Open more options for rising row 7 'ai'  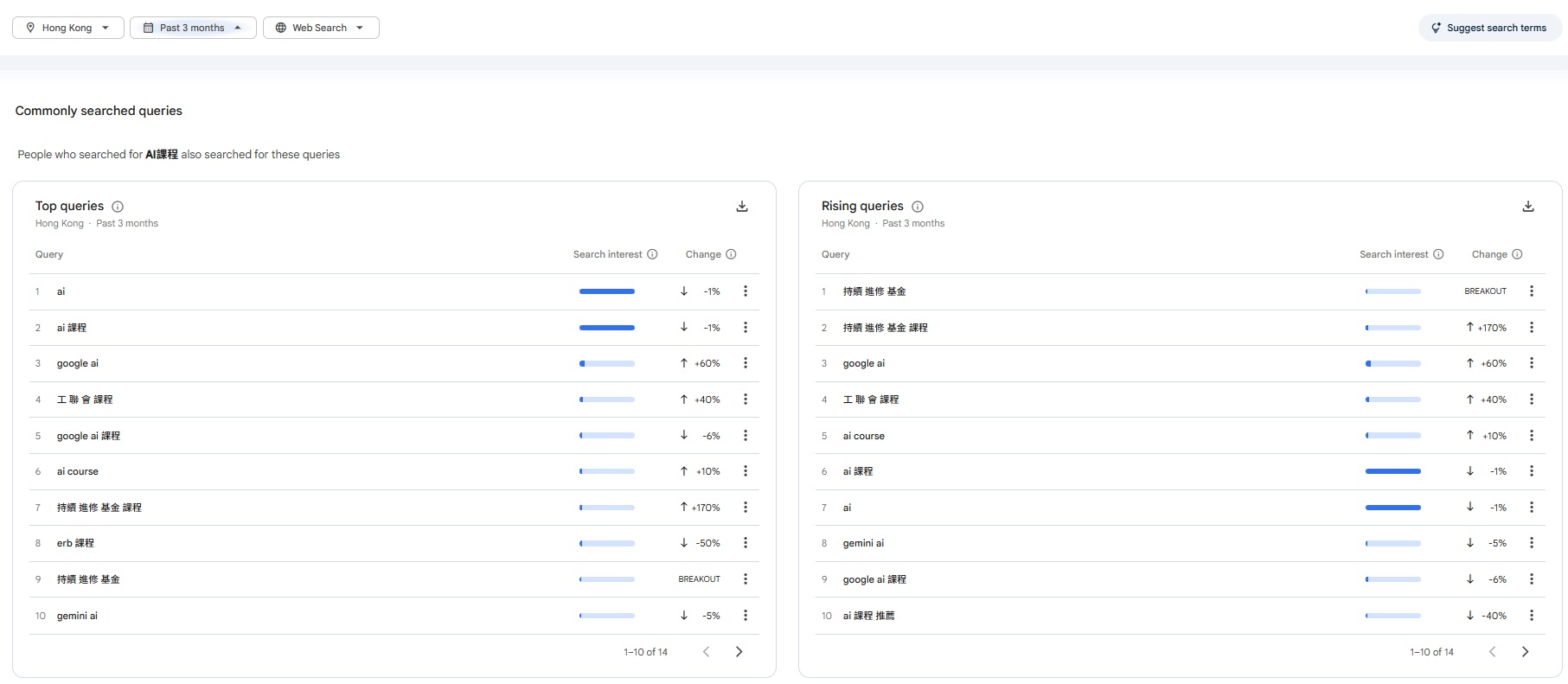[1532, 508]
